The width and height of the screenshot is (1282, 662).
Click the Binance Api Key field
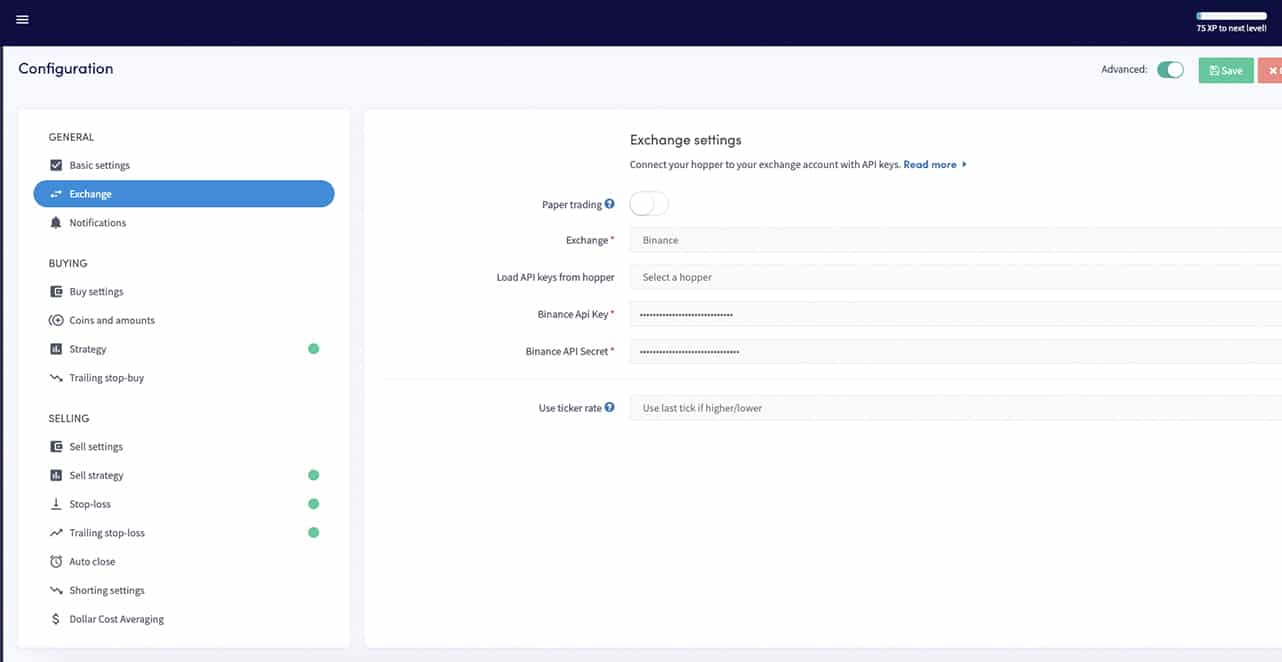(x=955, y=314)
